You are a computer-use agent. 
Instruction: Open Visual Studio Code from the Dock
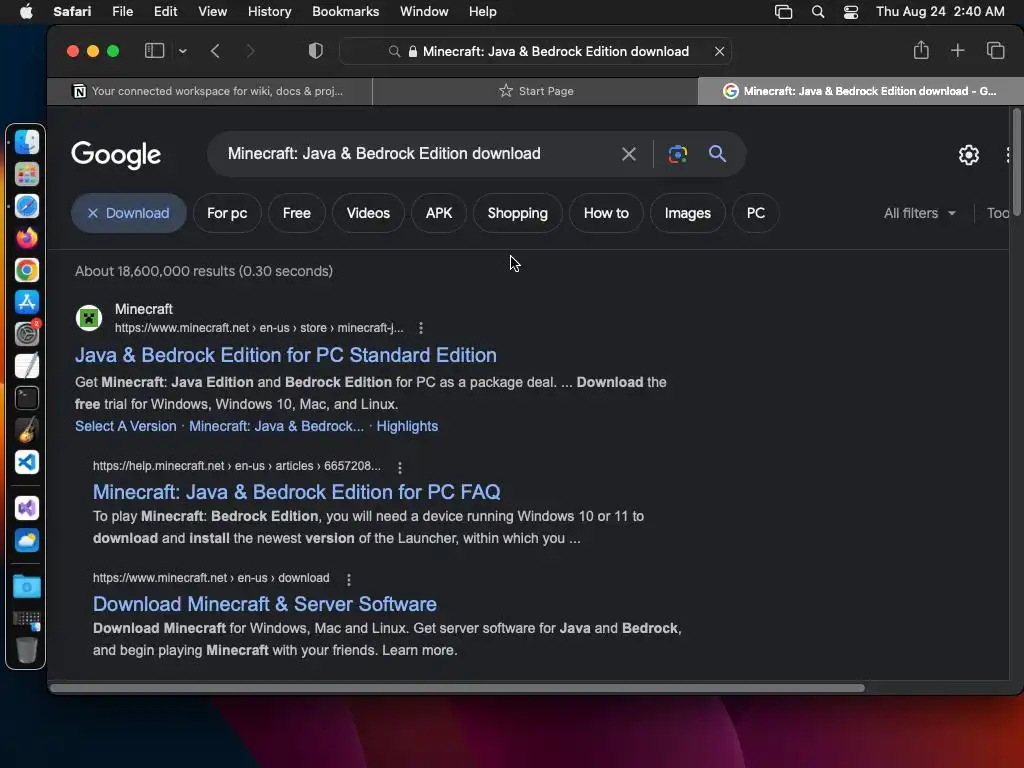pyautogui.click(x=27, y=462)
